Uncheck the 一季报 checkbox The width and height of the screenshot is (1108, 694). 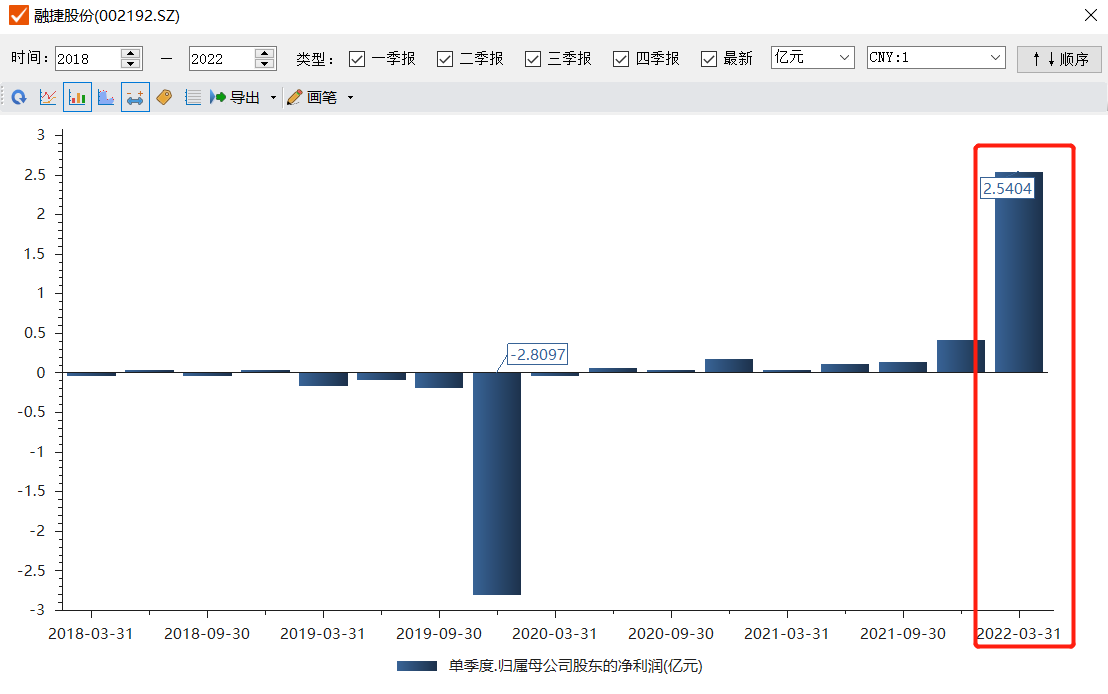point(357,59)
